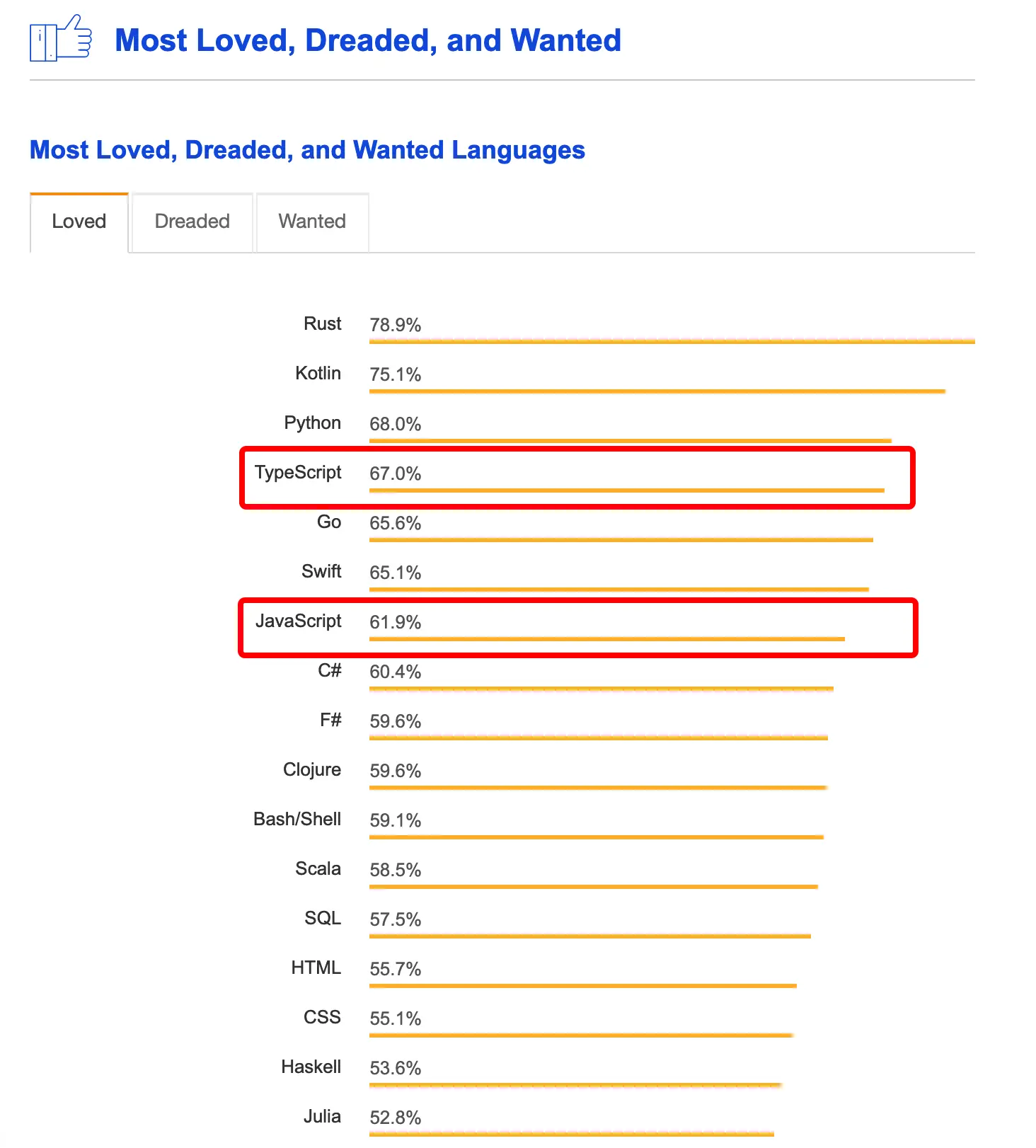
Task: Click the SQL language label
Action: [323, 918]
